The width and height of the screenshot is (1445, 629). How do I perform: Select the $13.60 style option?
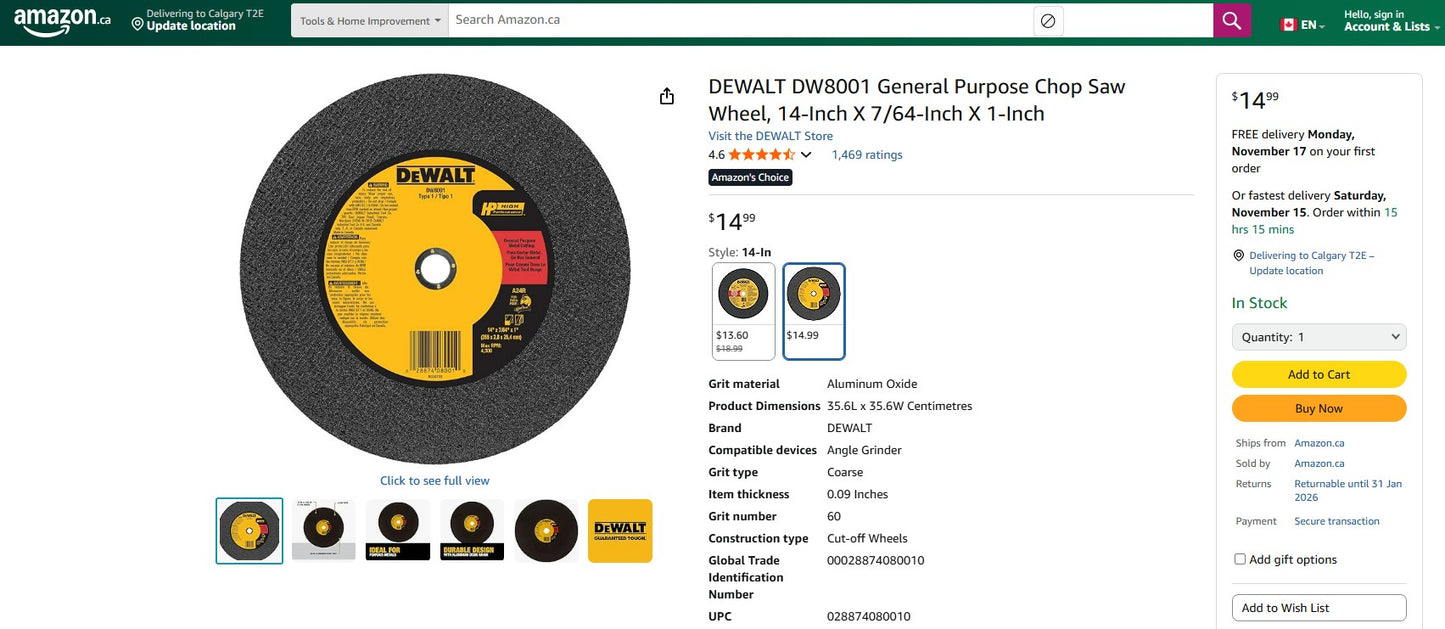(743, 310)
